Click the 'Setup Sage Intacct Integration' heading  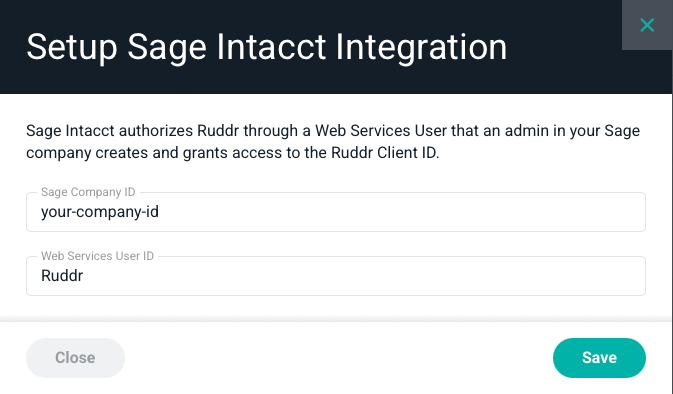[267, 47]
